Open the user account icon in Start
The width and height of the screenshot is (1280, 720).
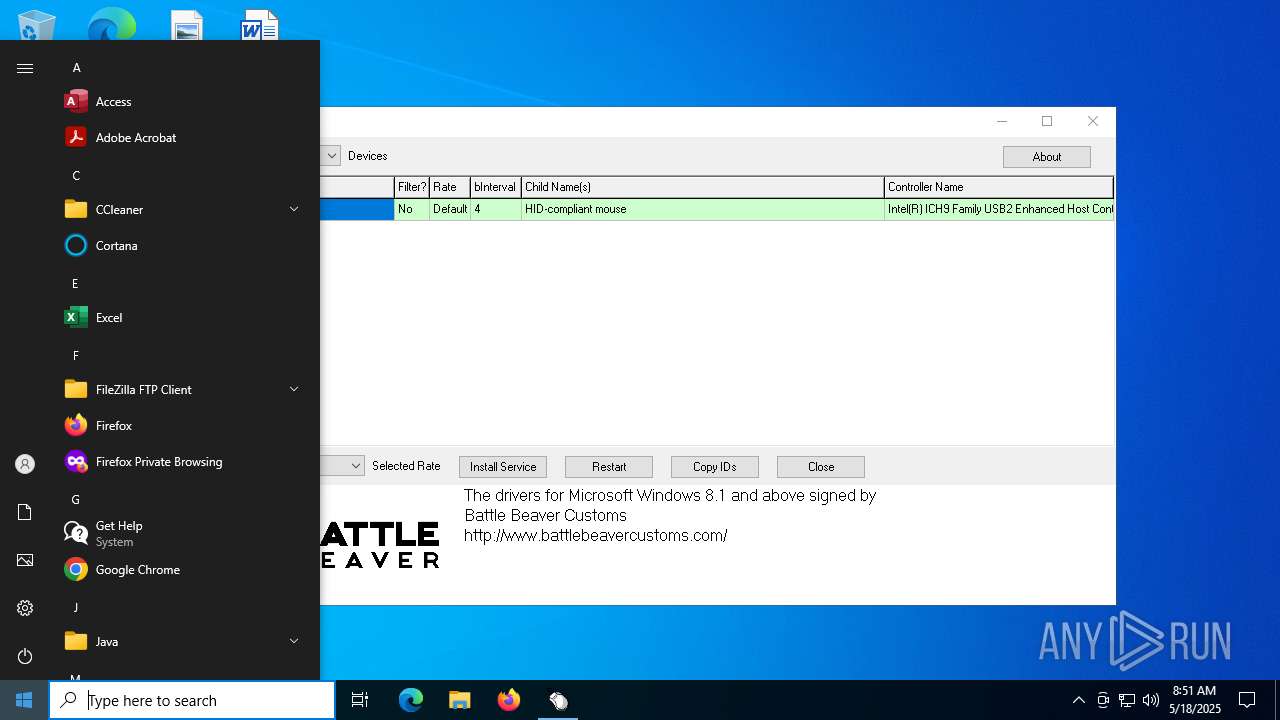point(25,464)
